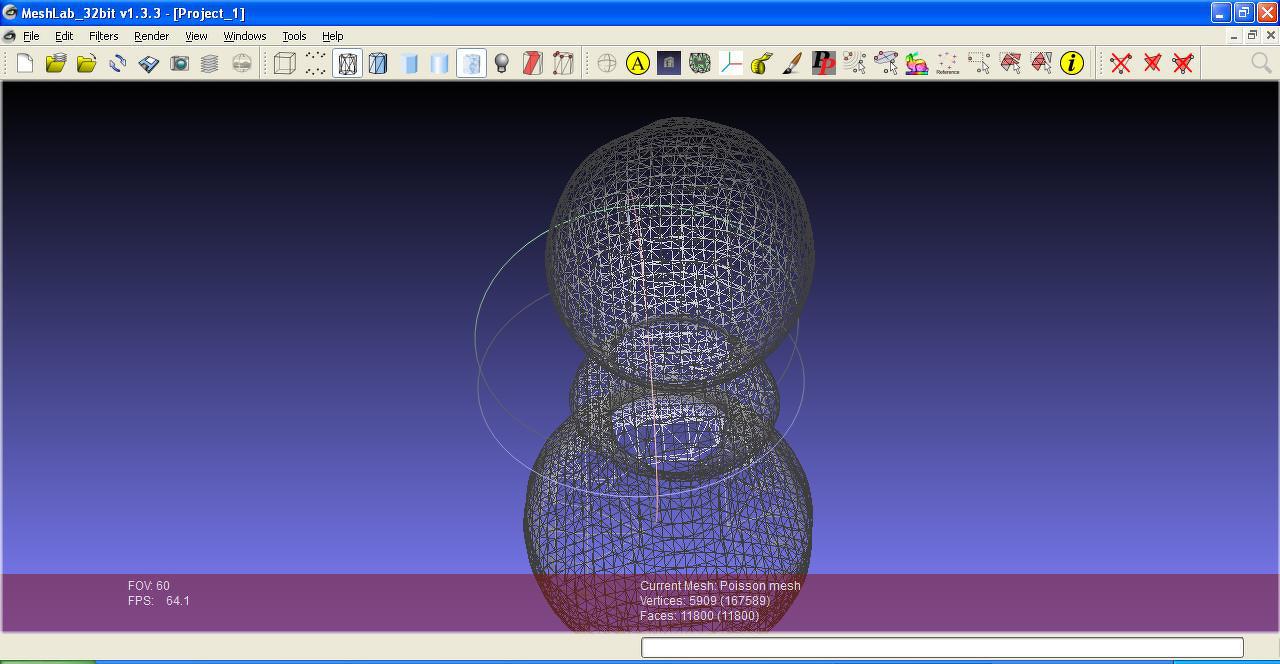Image resolution: width=1280 pixels, height=664 pixels.
Task: Click the red vertex mesh icon
Action: click(563, 63)
